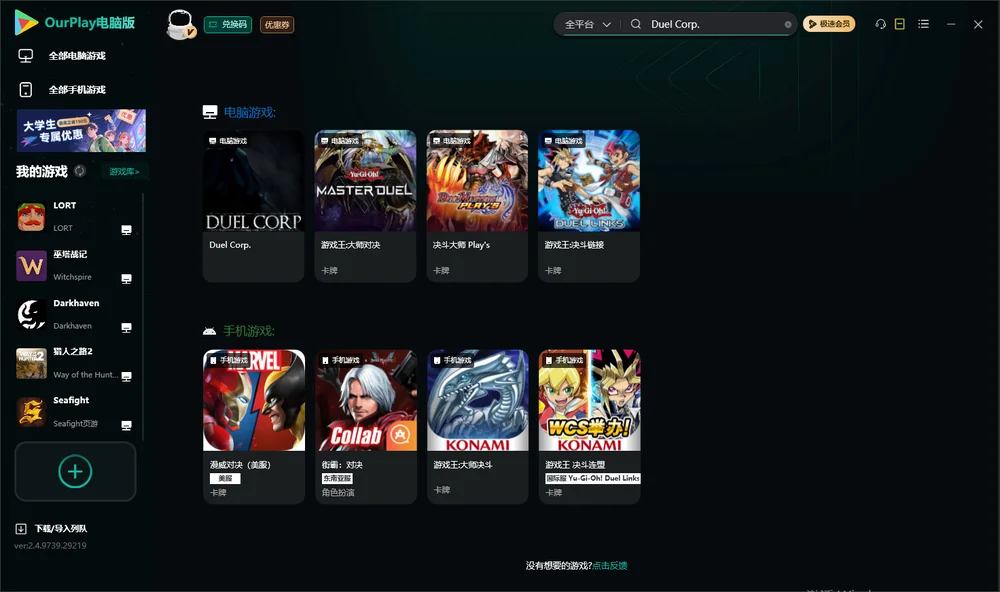This screenshot has height=592, width=1000.
Task: Open the 游戏库 library link
Action: [x=124, y=172]
